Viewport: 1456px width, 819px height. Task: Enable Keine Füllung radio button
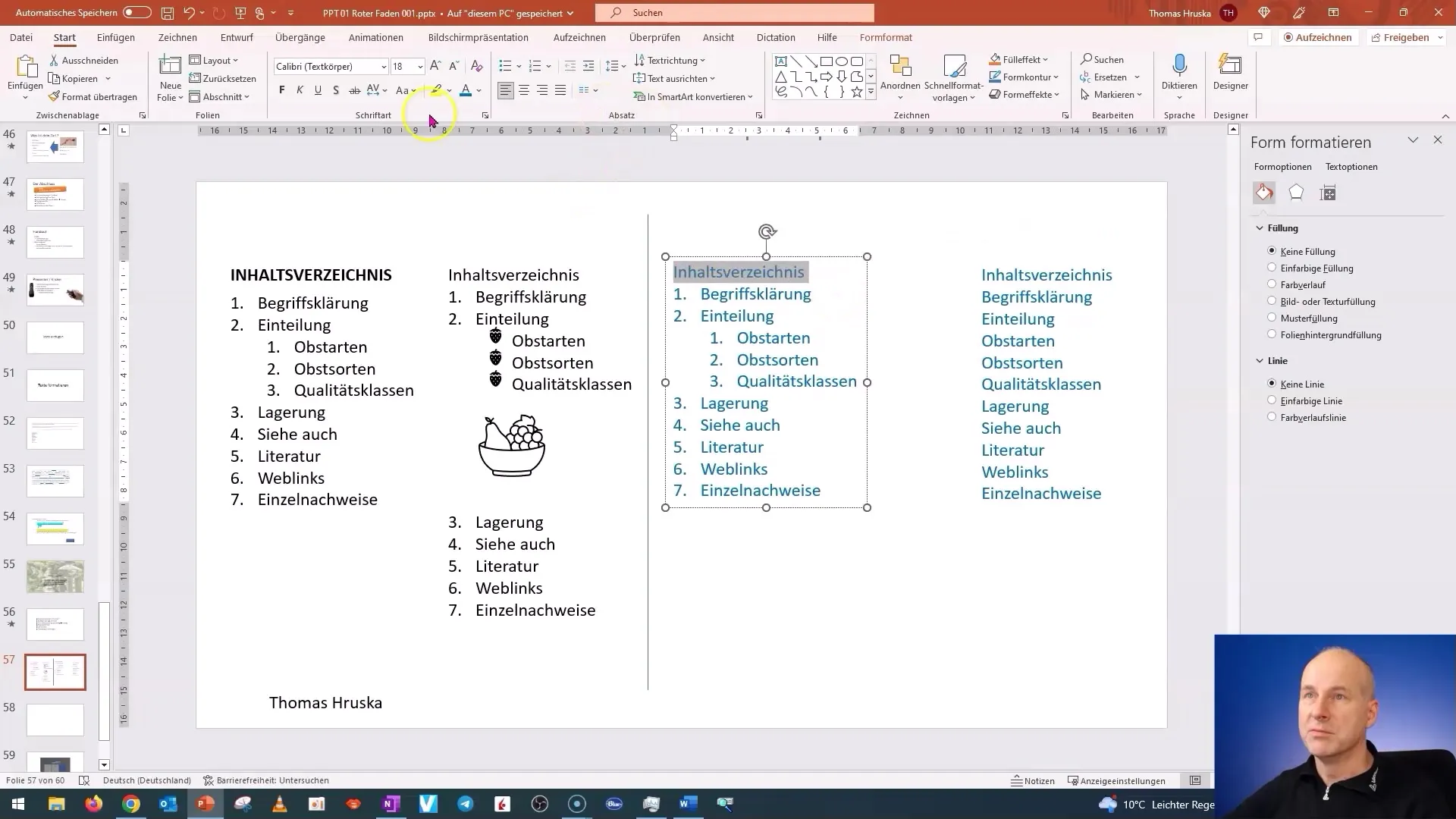[x=1272, y=251]
